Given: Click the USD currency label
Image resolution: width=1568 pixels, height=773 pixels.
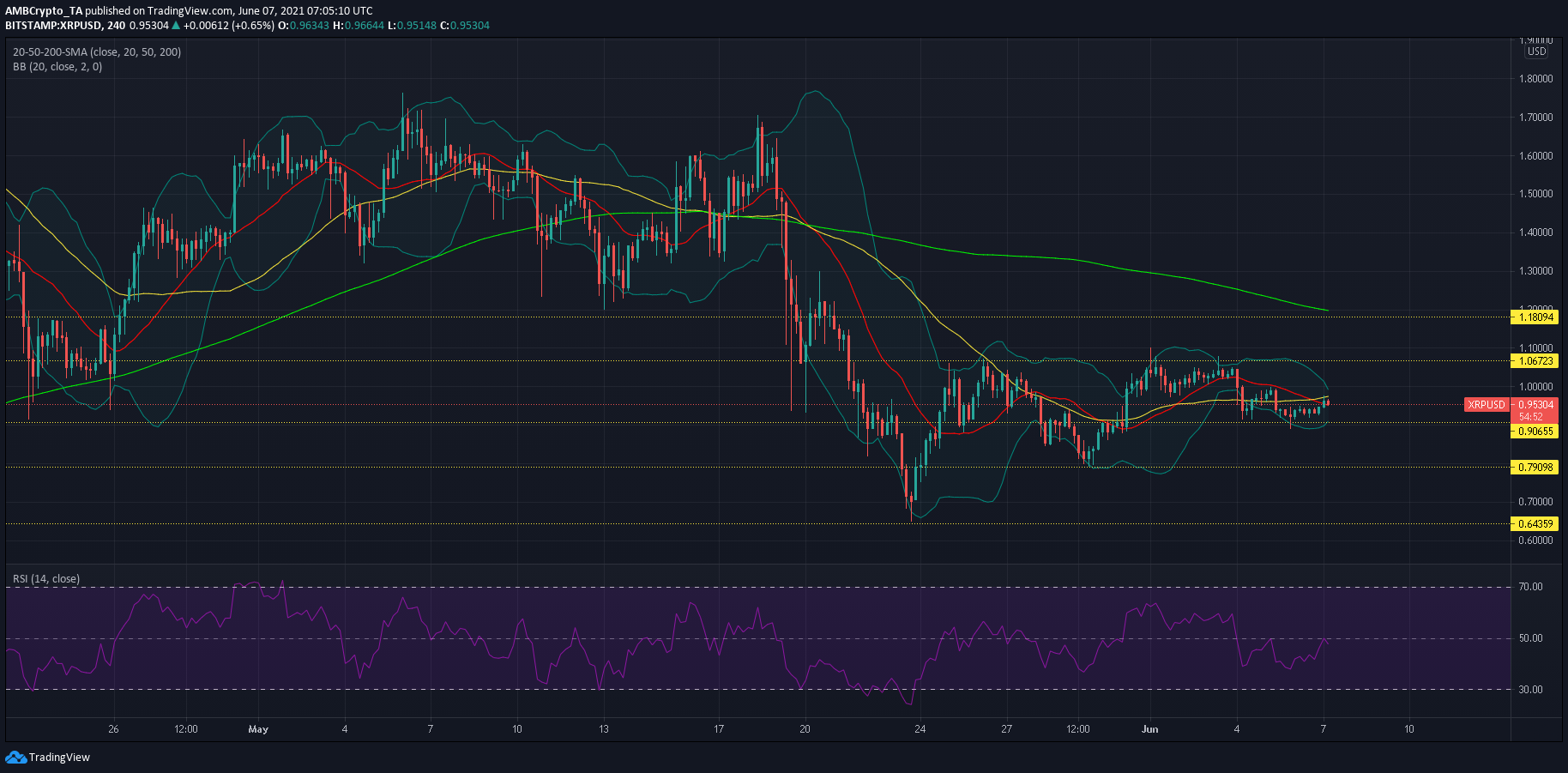Looking at the screenshot, I should [x=1537, y=51].
